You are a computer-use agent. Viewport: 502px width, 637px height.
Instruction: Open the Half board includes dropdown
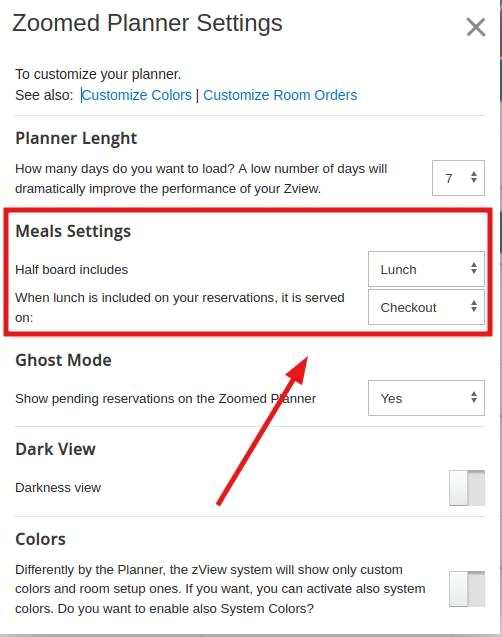426,269
